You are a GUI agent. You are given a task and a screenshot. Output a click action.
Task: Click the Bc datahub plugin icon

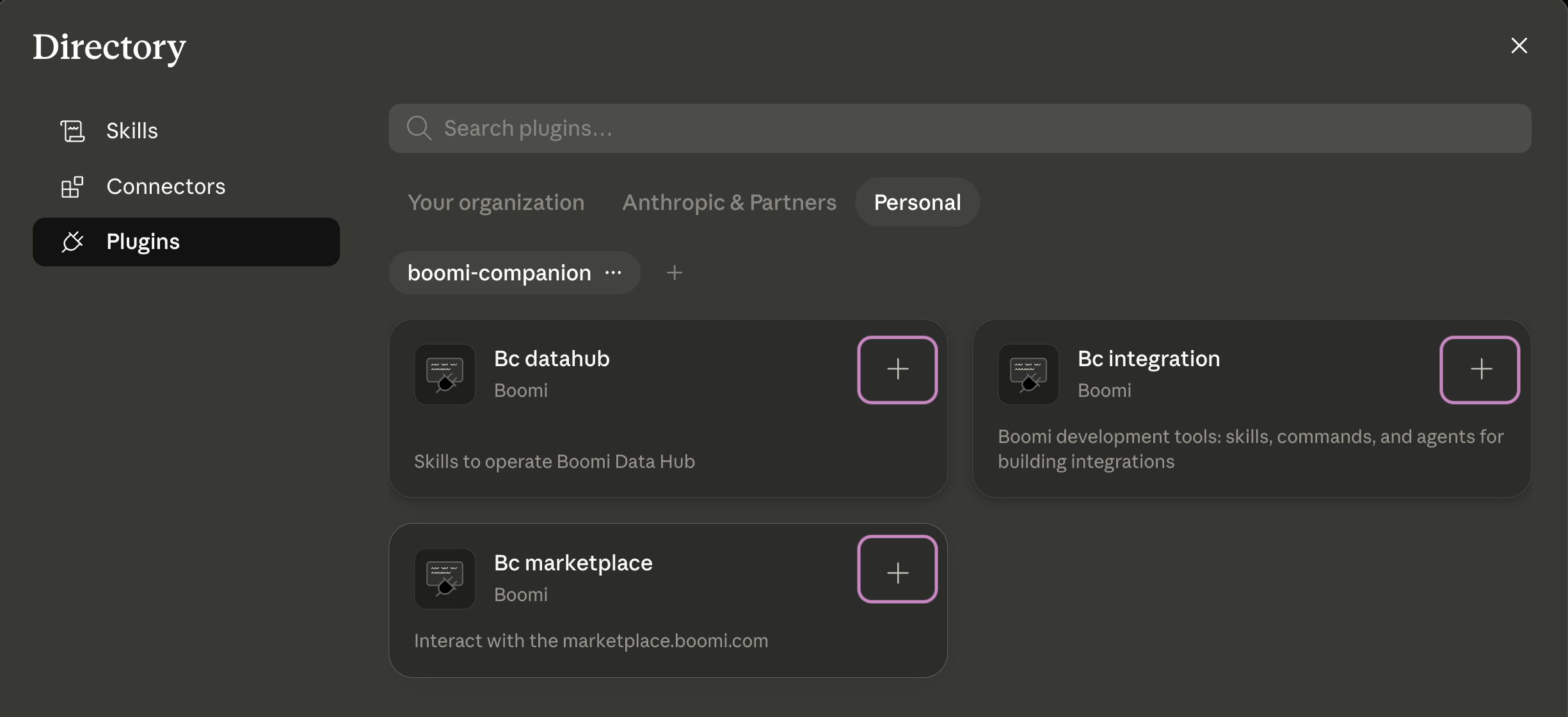[445, 375]
